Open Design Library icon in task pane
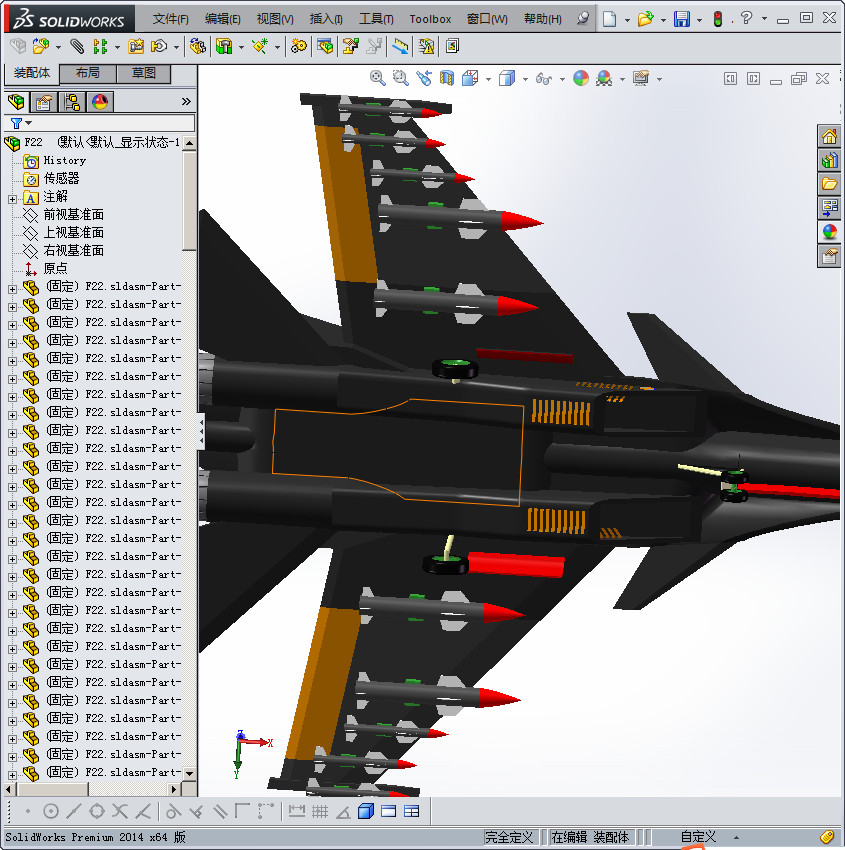Screen dimensions: 845x850 tap(829, 160)
